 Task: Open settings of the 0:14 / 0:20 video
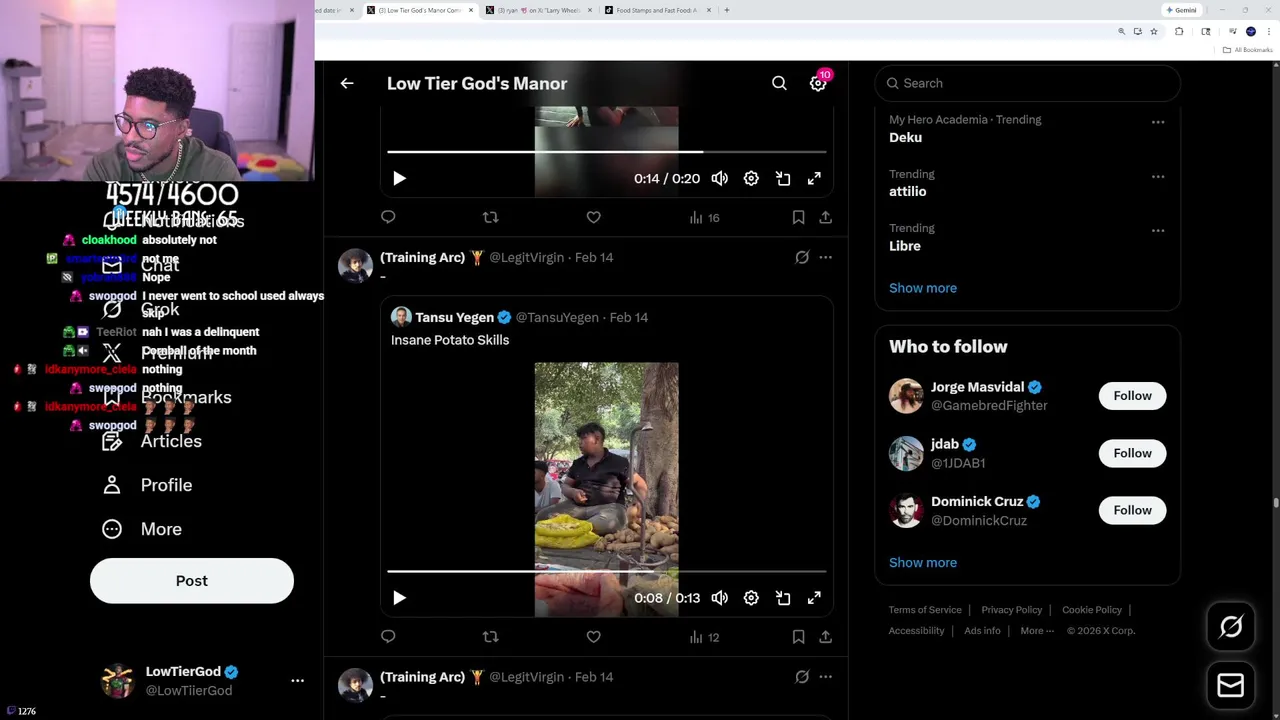[x=751, y=178]
